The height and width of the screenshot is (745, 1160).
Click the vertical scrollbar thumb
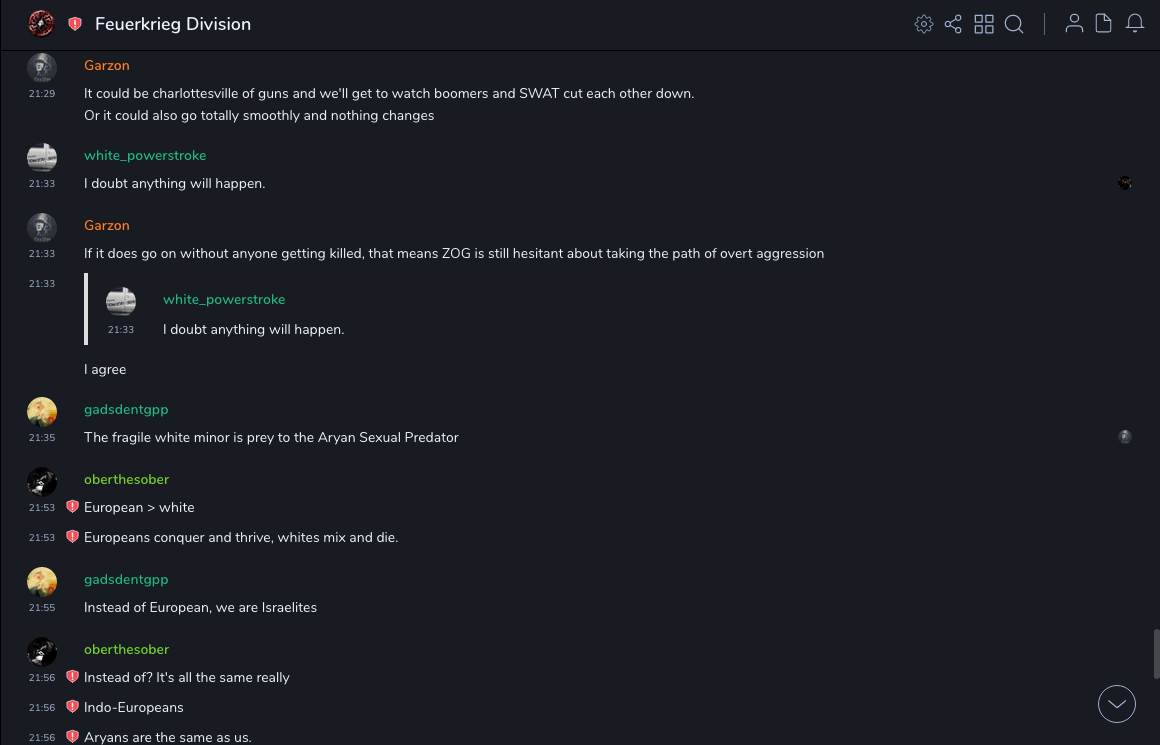click(x=1156, y=654)
